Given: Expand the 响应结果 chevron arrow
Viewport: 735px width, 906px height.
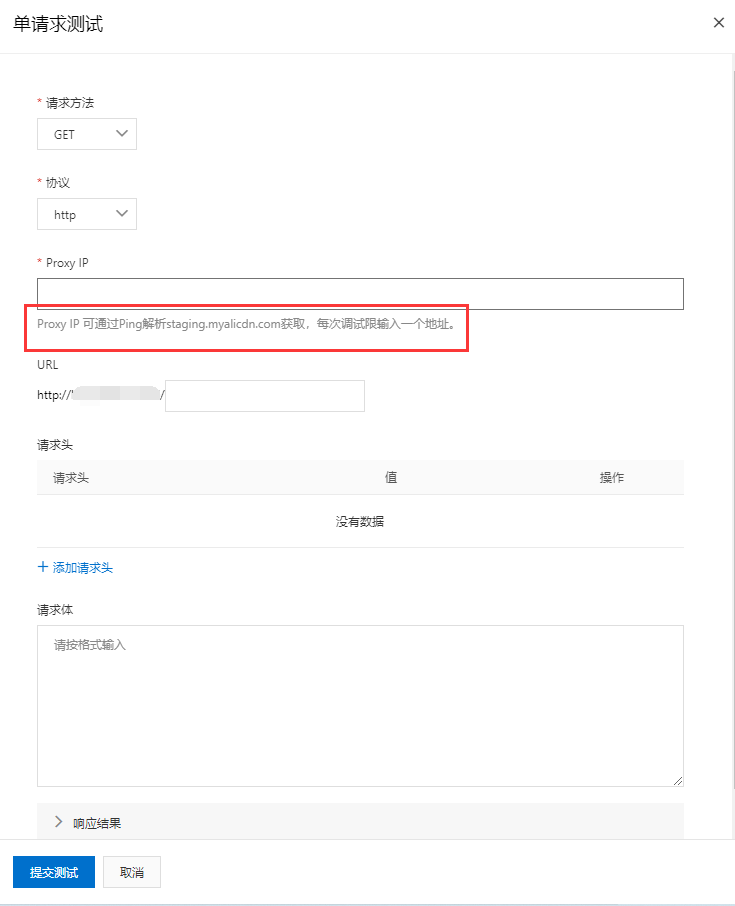Looking at the screenshot, I should (x=58, y=822).
